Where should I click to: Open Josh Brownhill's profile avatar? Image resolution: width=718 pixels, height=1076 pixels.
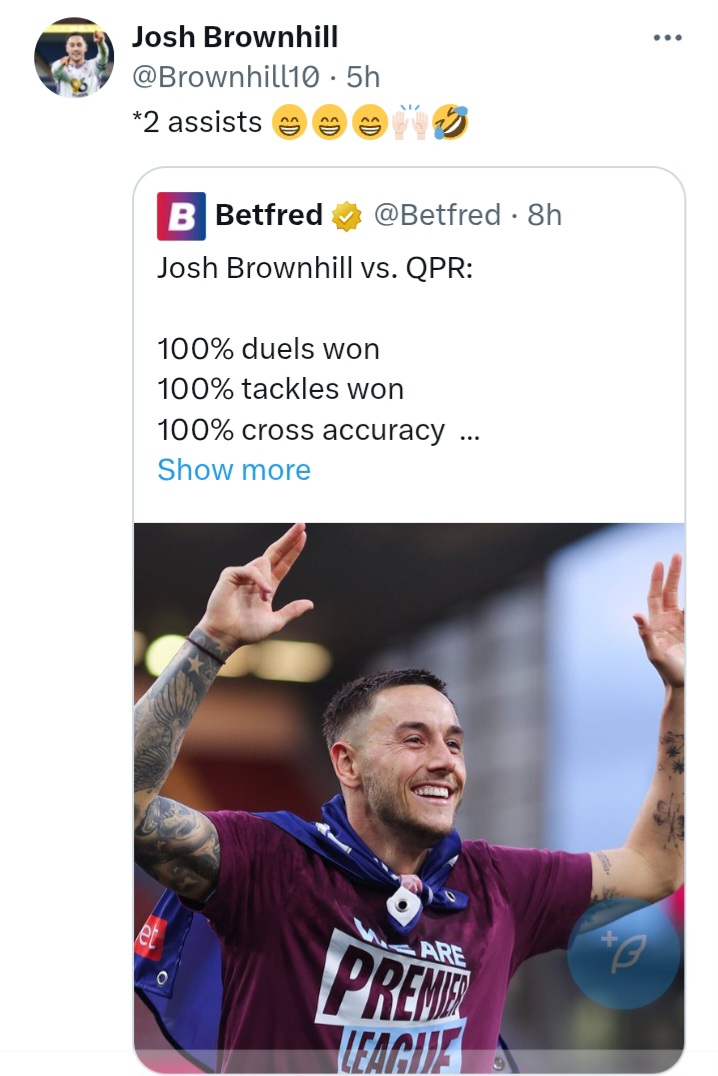[74, 57]
